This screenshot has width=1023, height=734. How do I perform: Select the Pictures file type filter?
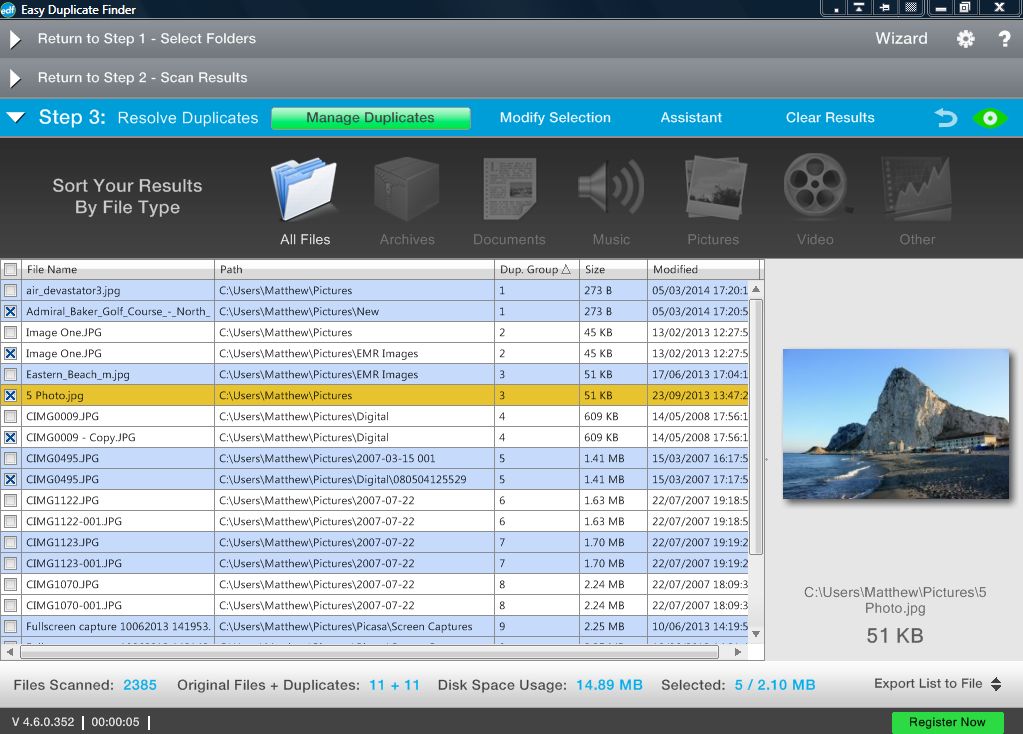pyautogui.click(x=712, y=197)
